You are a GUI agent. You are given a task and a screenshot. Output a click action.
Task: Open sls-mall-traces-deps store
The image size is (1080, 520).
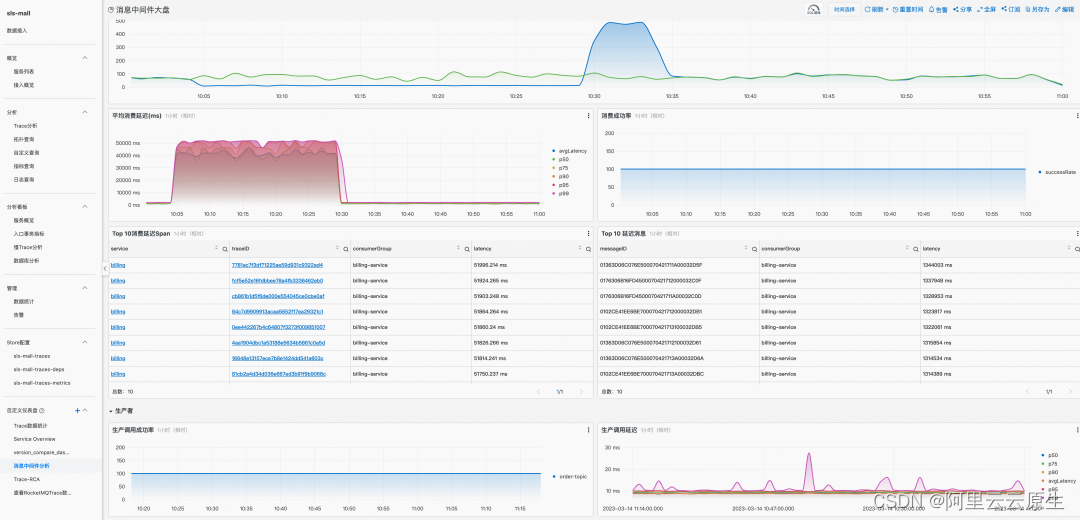[x=39, y=369]
